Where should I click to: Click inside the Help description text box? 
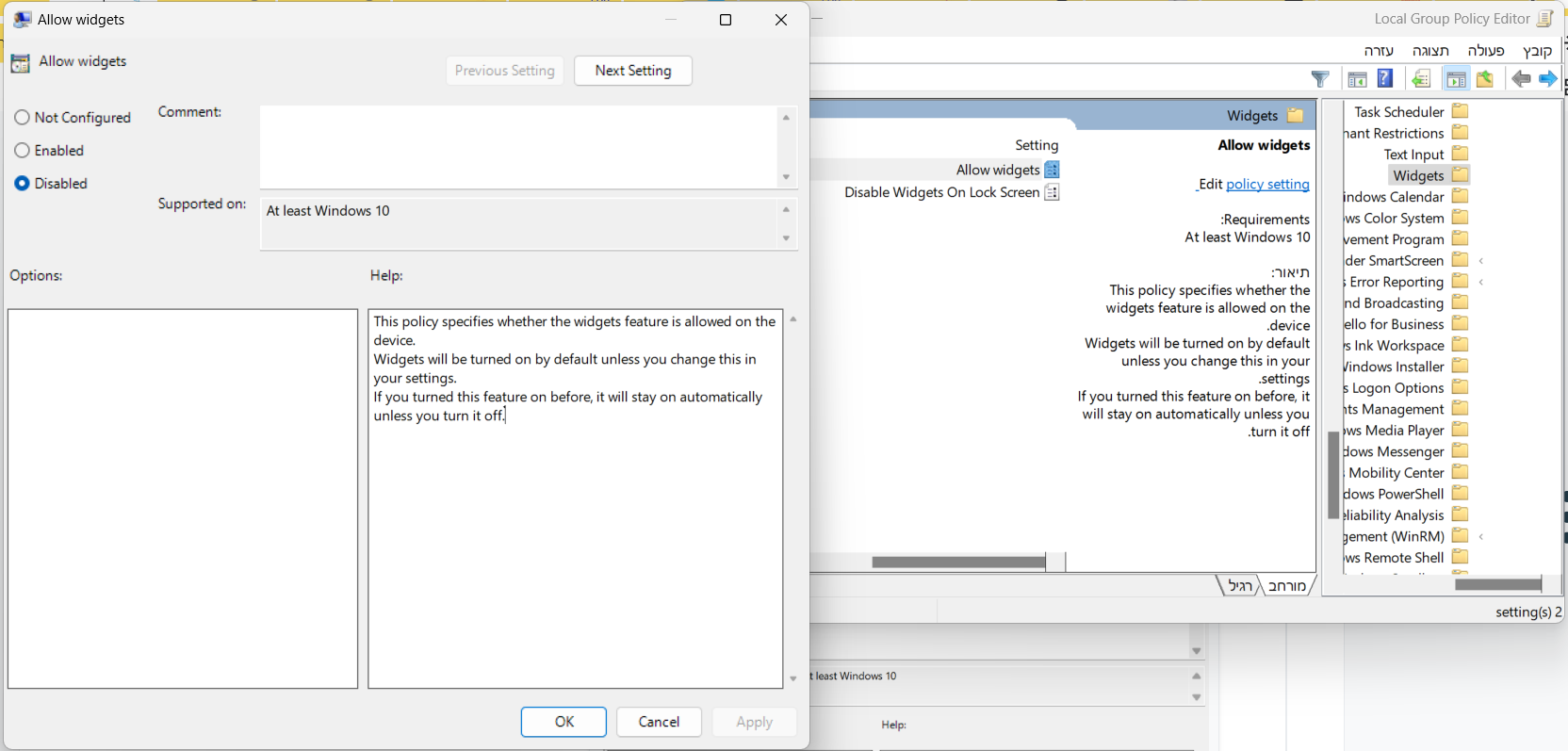coord(576,498)
